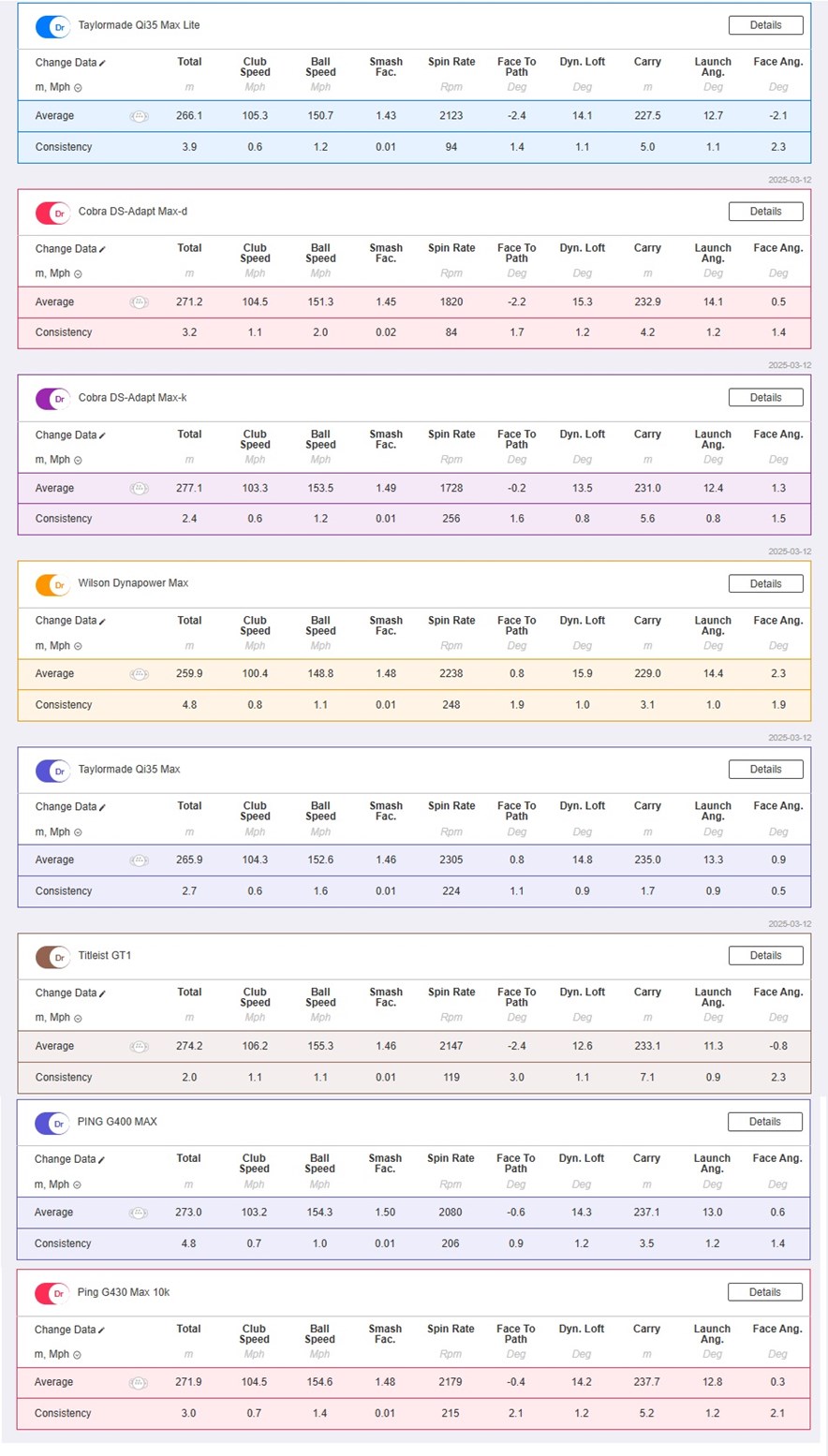
Task: Toggle the Dr switch for Ping G430 Max 10k
Action: 52,1293
